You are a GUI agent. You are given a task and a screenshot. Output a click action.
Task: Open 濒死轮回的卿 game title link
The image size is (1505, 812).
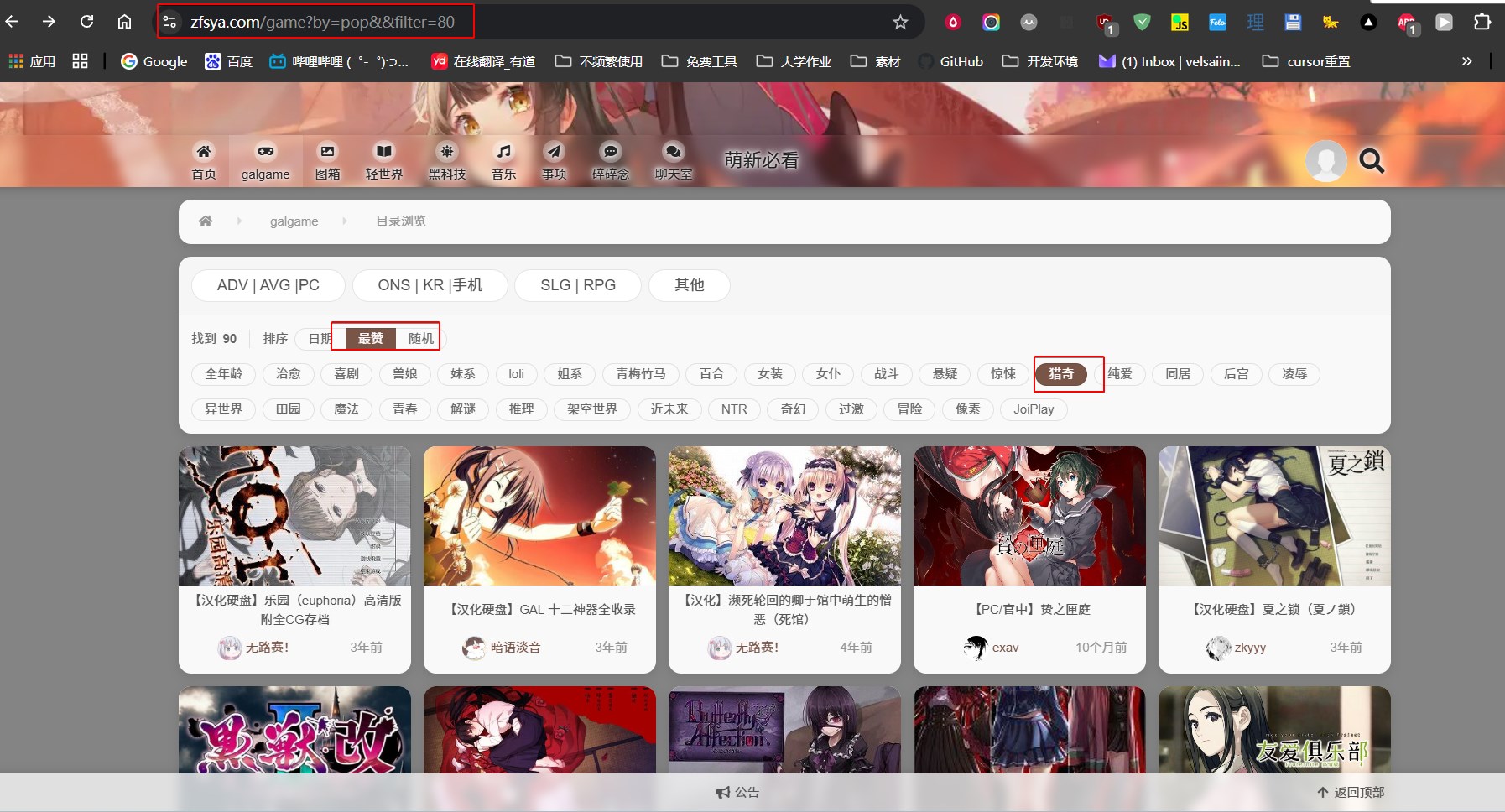pyautogui.click(x=784, y=610)
